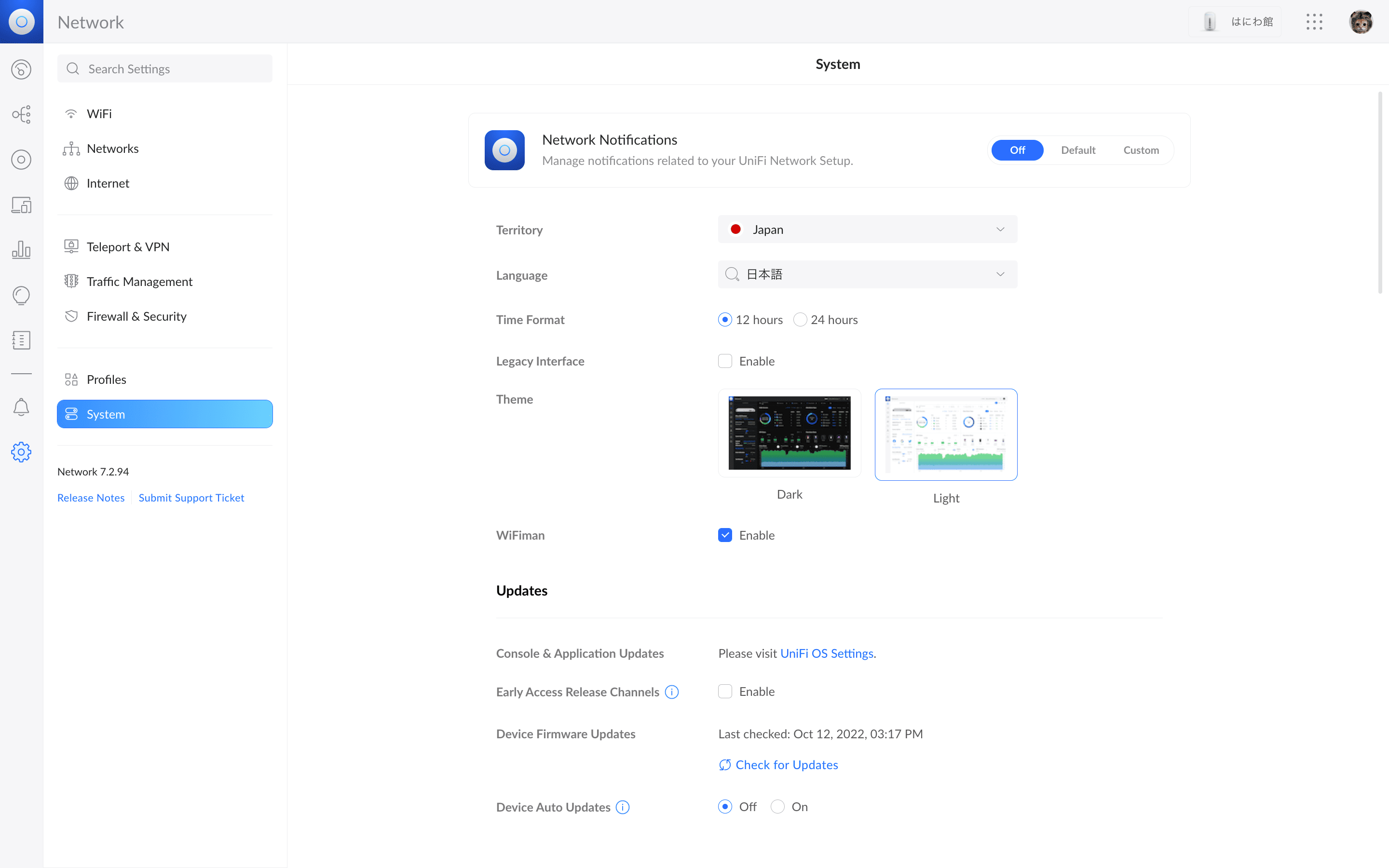
Task: Open Teleport & VPN settings
Action: [165, 247]
